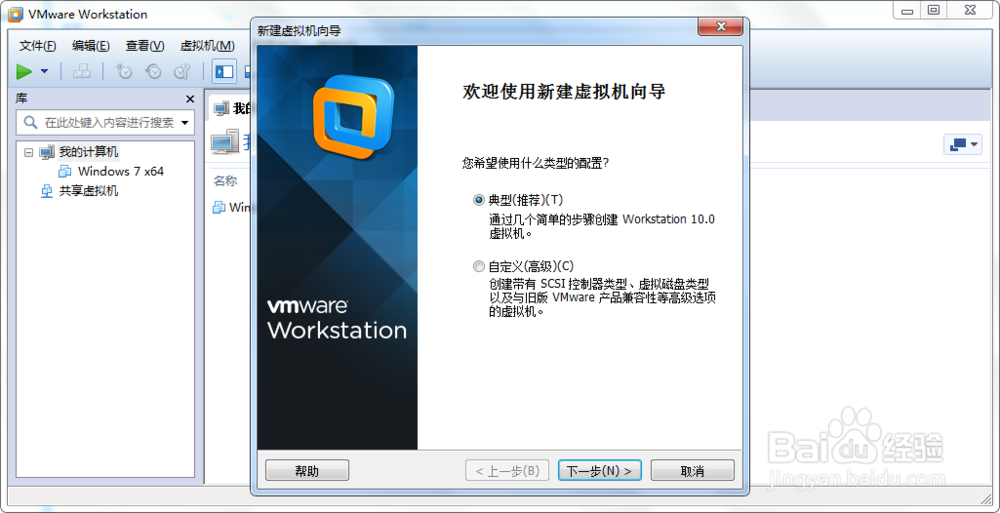The width and height of the screenshot is (1000, 513).
Task: Click the revert snapshot toolbar icon
Action: [x=153, y=71]
